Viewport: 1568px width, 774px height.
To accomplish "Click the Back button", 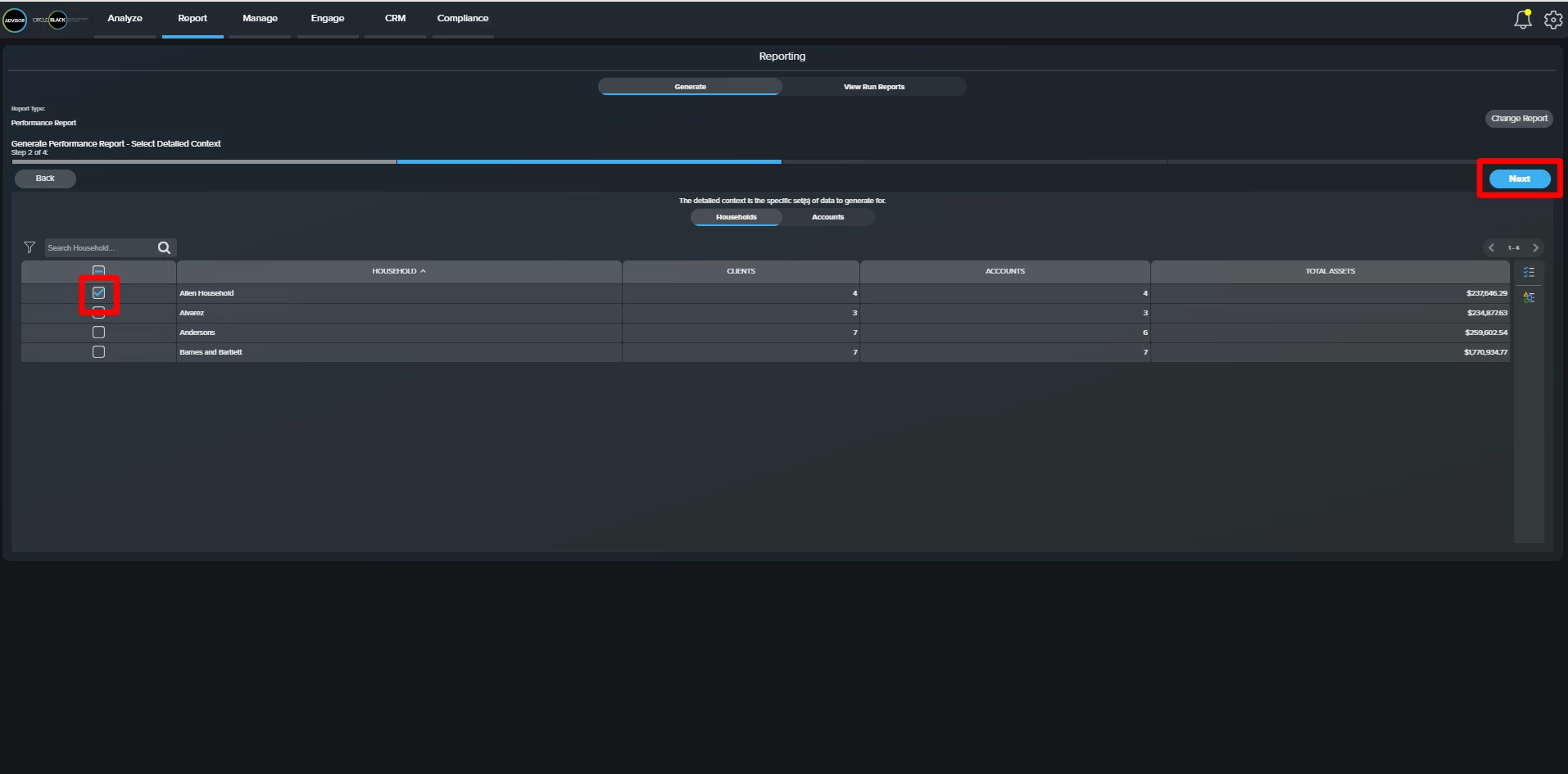I will pyautogui.click(x=45, y=179).
